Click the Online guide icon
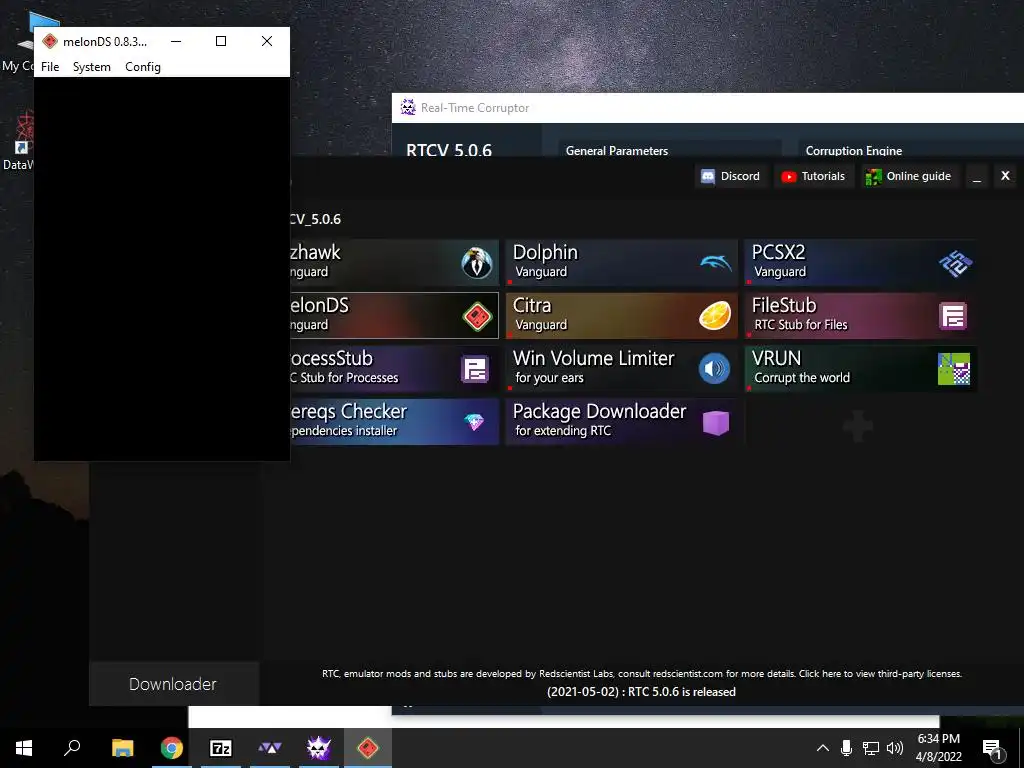 coord(873,176)
